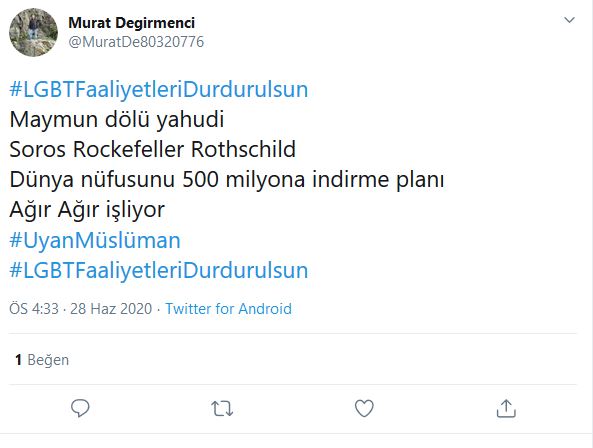The image size is (593, 448).
Task: Click the reply speech bubble icon
Action: pyautogui.click(x=80, y=408)
